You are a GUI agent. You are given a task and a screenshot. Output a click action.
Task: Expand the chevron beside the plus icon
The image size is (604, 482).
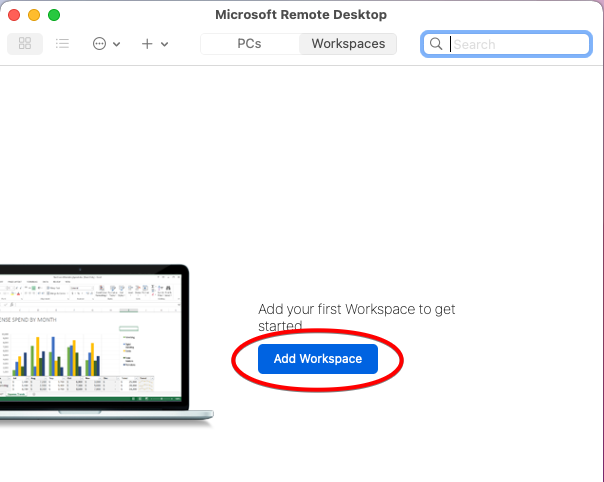click(x=165, y=45)
